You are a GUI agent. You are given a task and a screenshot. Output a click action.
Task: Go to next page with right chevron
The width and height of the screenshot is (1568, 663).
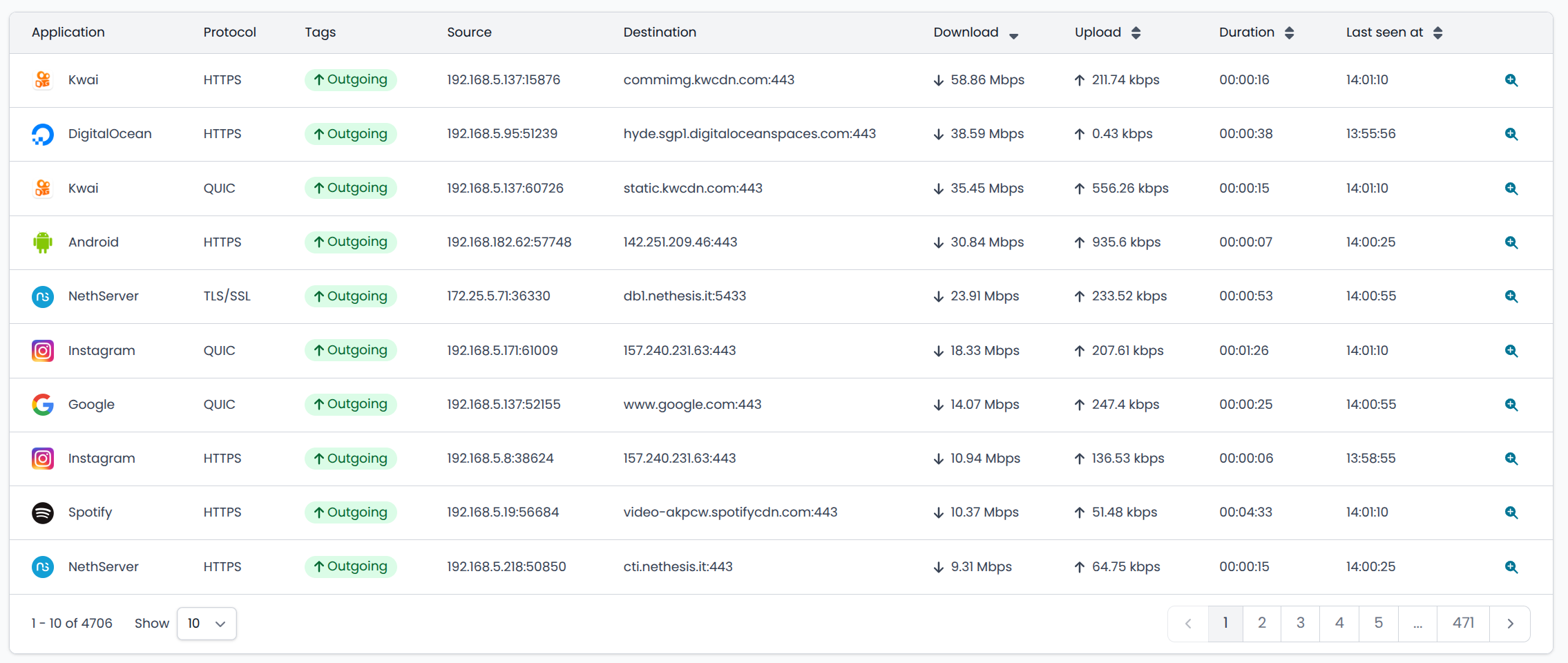[x=1510, y=623]
